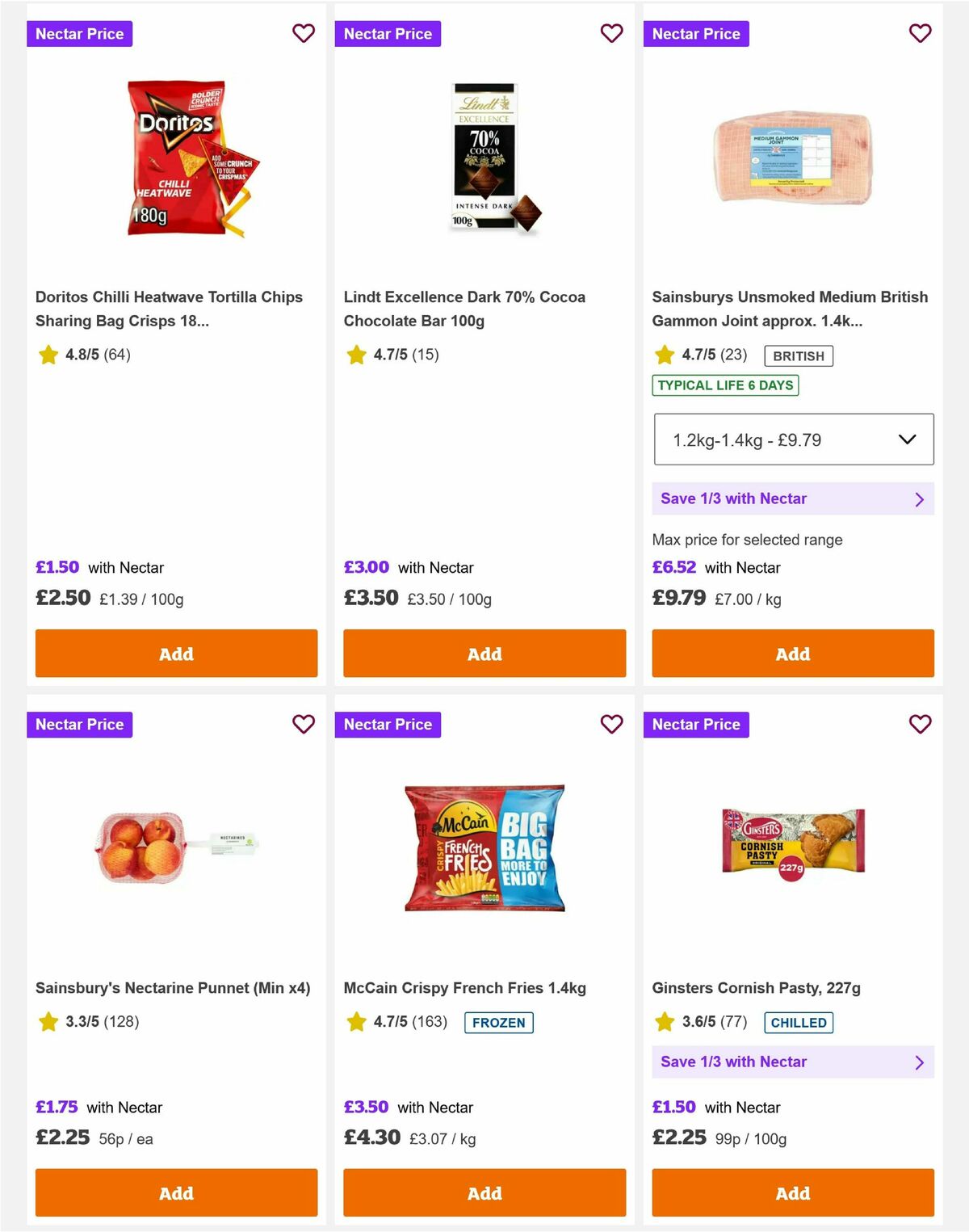Toggle favourite heart on McCain French Fries
Screen dimensions: 969x1232
click(x=611, y=725)
